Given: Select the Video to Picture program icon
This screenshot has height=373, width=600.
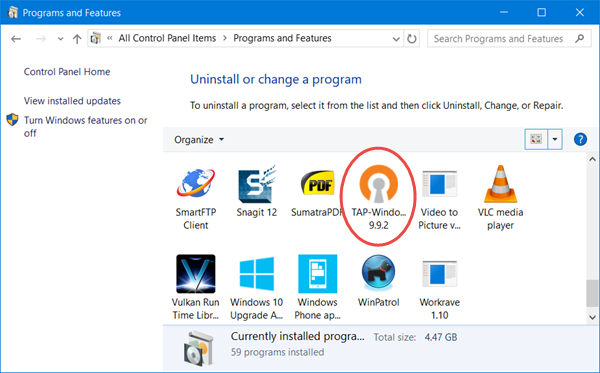Looking at the screenshot, I should click(439, 184).
